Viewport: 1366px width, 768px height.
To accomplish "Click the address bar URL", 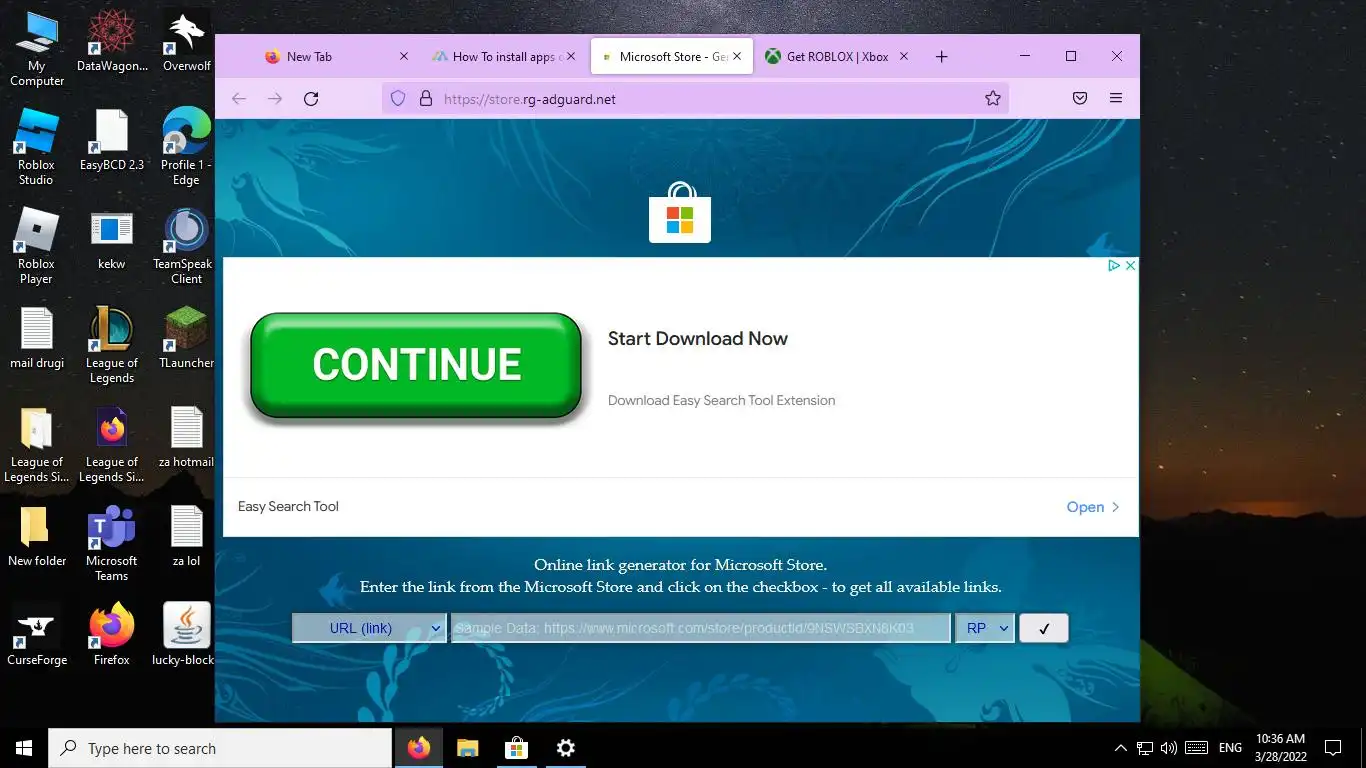I will tap(530, 99).
